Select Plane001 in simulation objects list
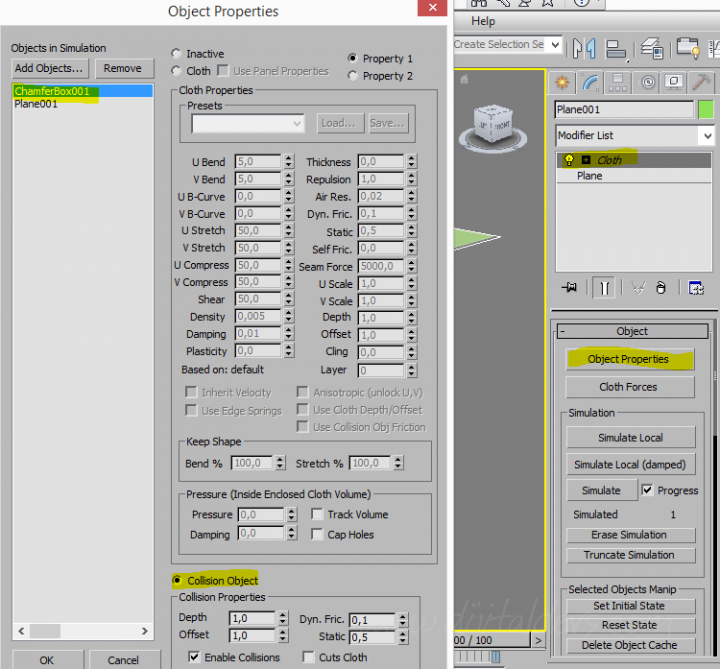Image resolution: width=720 pixels, height=669 pixels. point(36,104)
